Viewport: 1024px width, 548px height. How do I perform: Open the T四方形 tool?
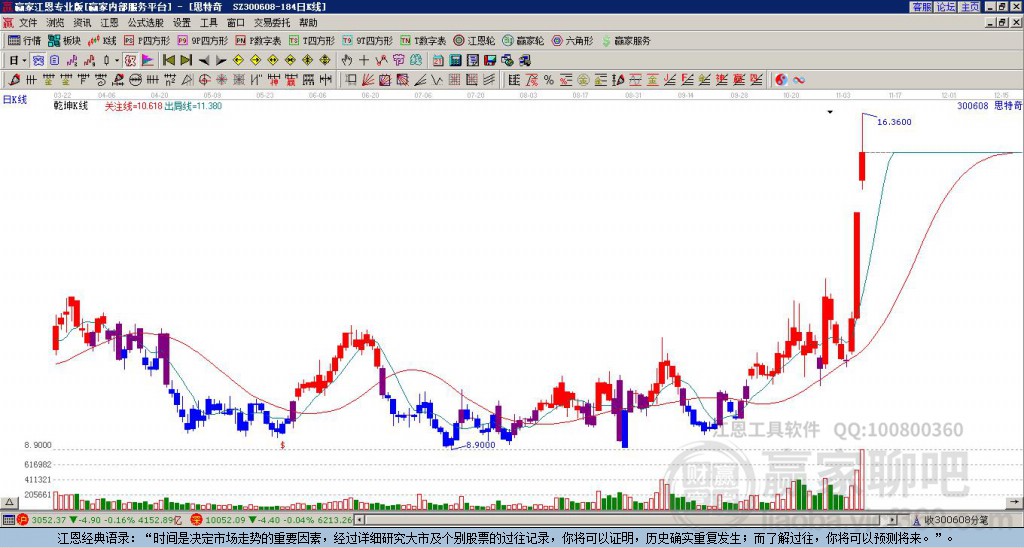click(312, 40)
